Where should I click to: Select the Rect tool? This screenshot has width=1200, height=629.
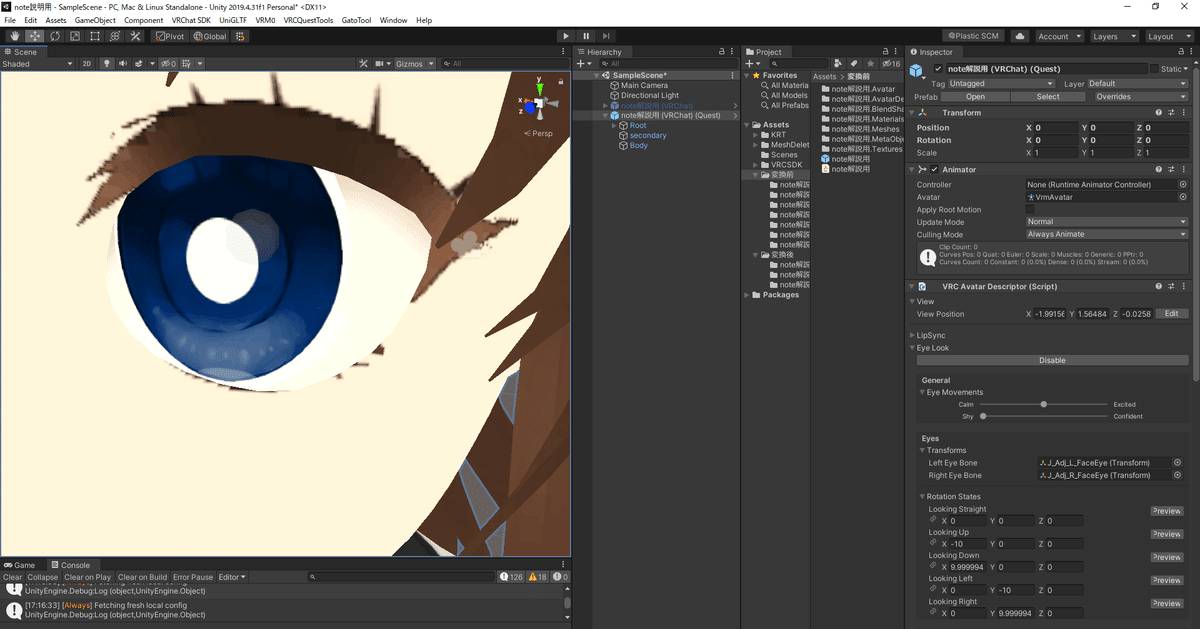(94, 36)
